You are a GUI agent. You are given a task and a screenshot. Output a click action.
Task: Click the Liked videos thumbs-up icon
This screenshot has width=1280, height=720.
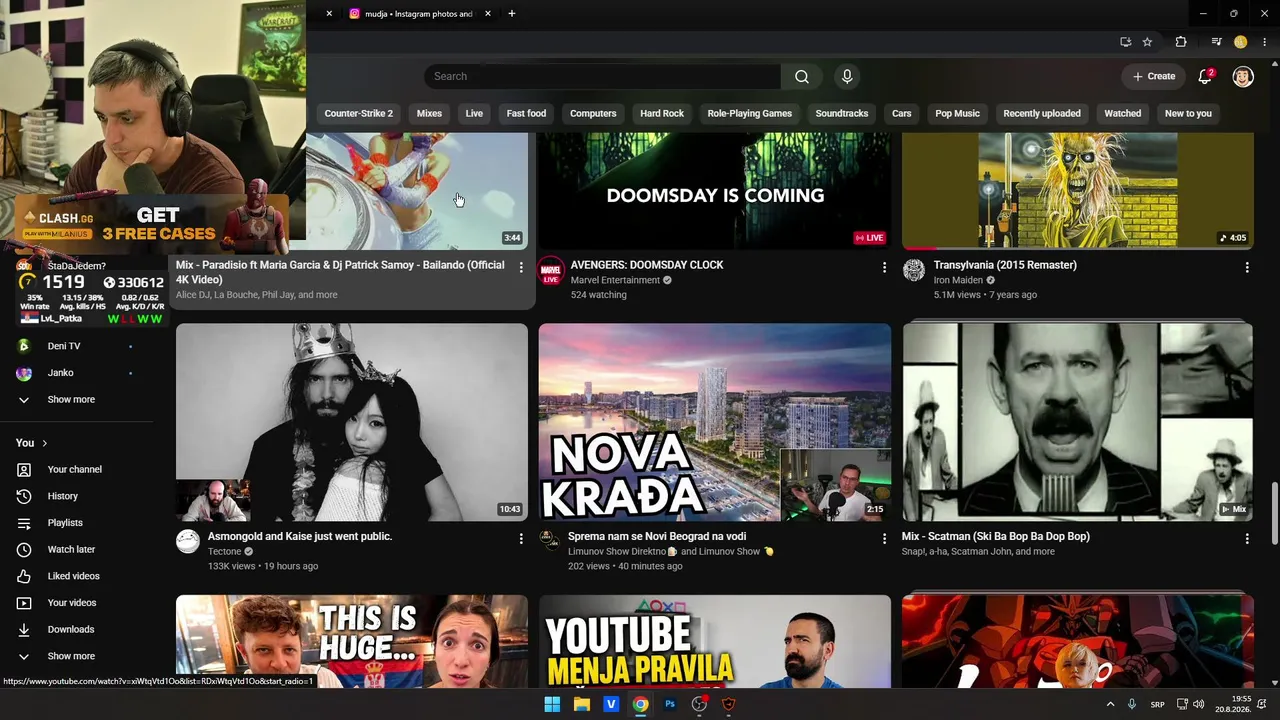pyautogui.click(x=24, y=576)
